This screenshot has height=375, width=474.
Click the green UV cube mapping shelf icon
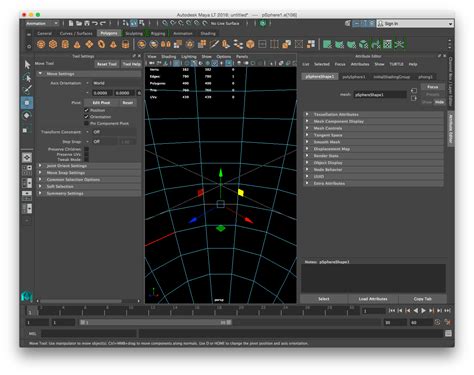(363, 44)
